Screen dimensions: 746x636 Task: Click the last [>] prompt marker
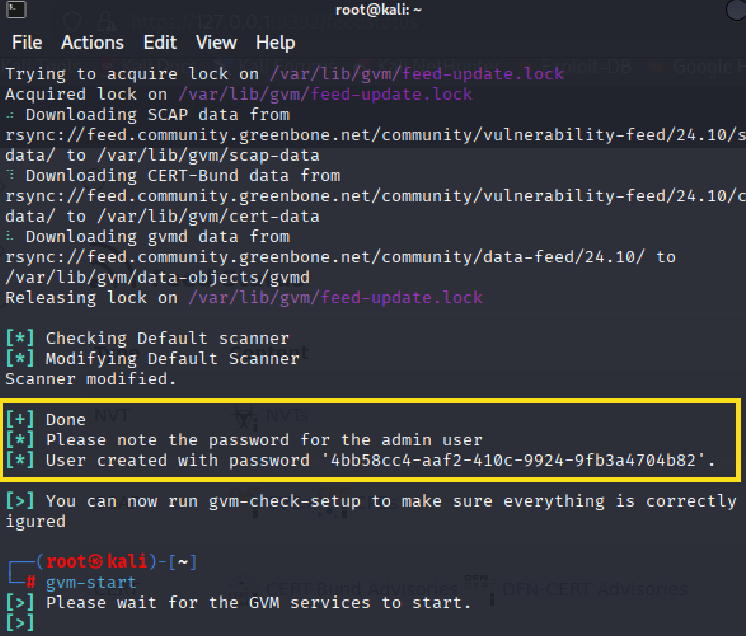(20, 623)
